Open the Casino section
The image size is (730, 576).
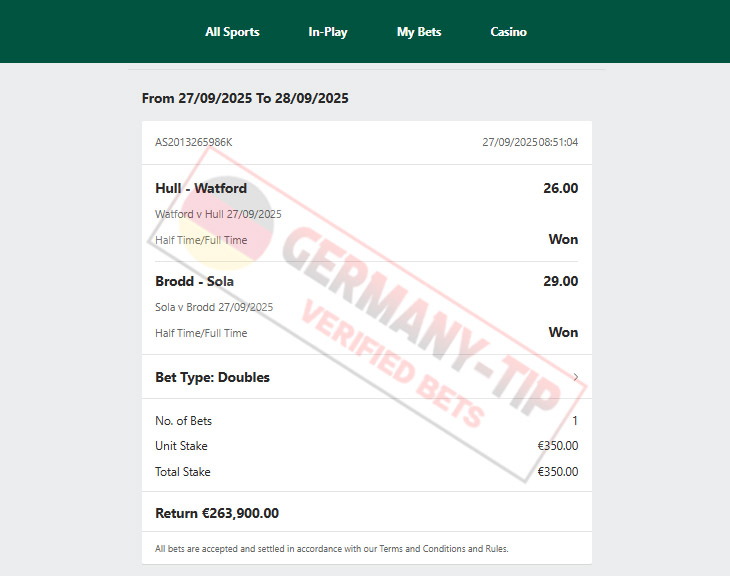pyautogui.click(x=508, y=32)
